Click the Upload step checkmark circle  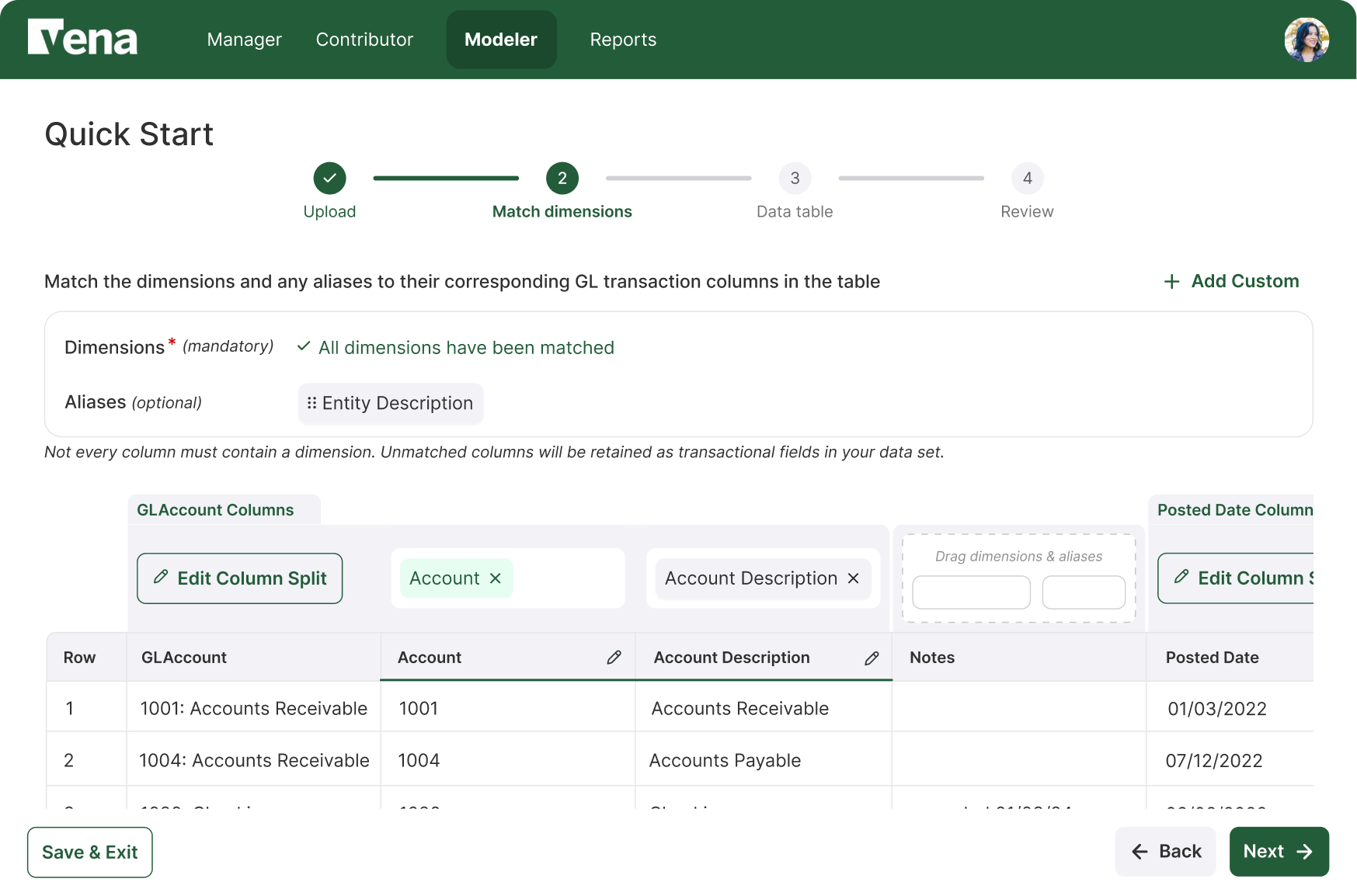coord(329,179)
